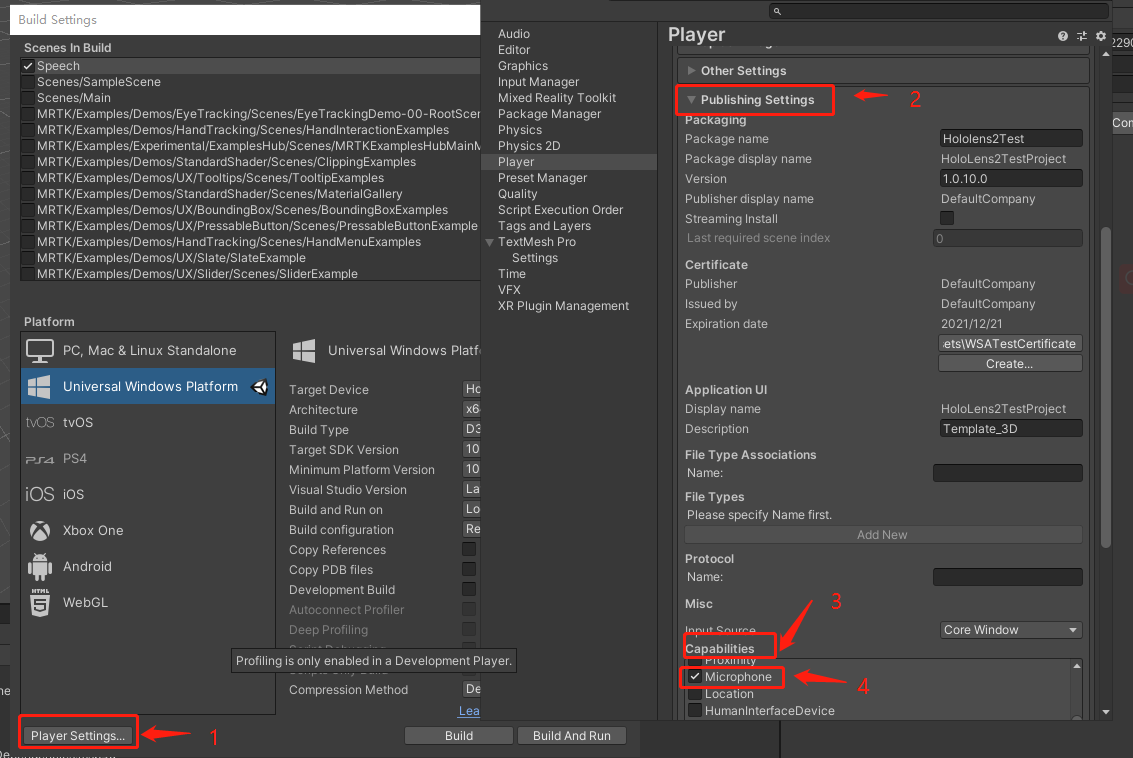Click the Build button
Image resolution: width=1133 pixels, height=758 pixels.
[458, 736]
